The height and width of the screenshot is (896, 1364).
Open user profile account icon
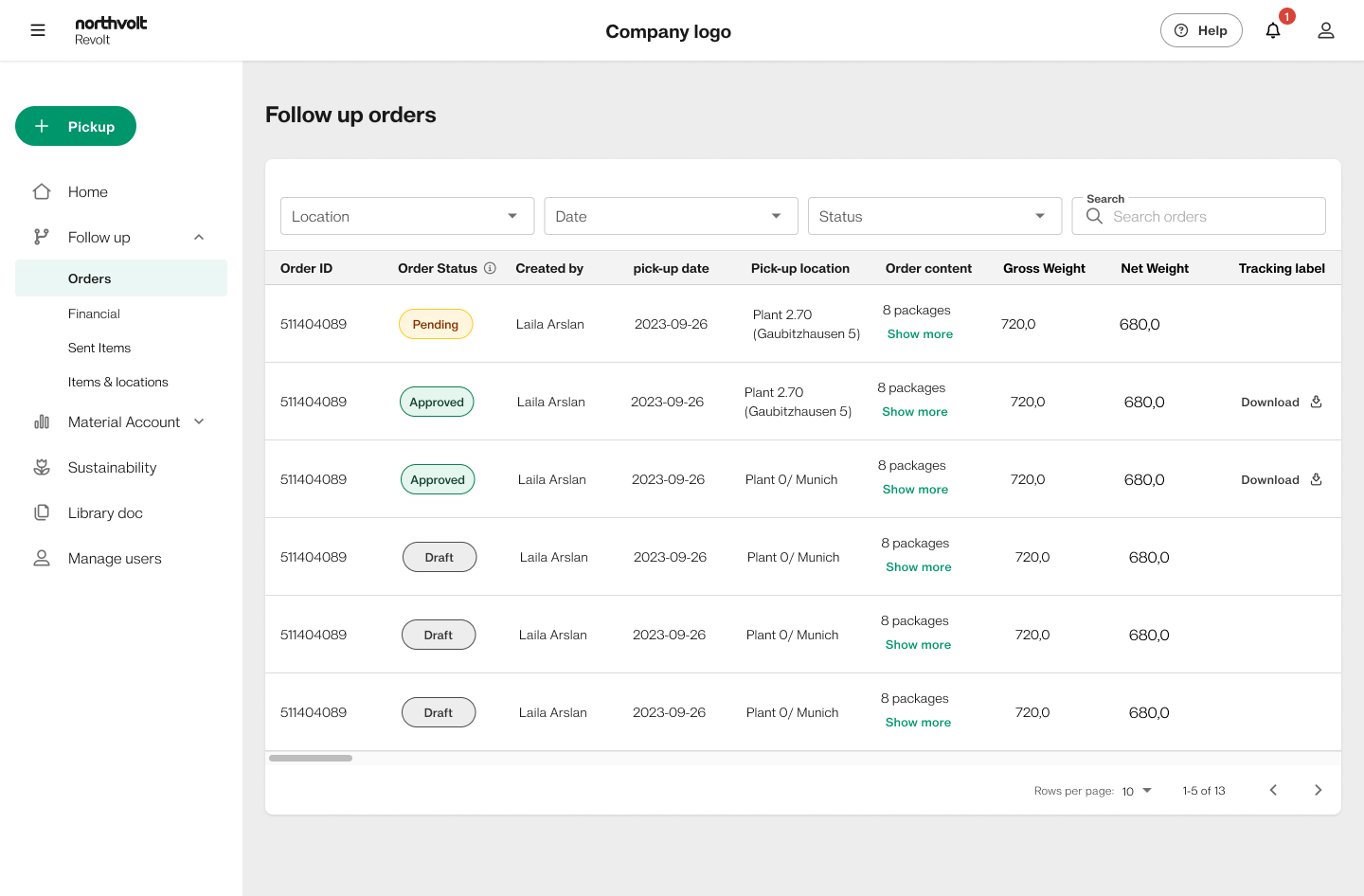1326,30
